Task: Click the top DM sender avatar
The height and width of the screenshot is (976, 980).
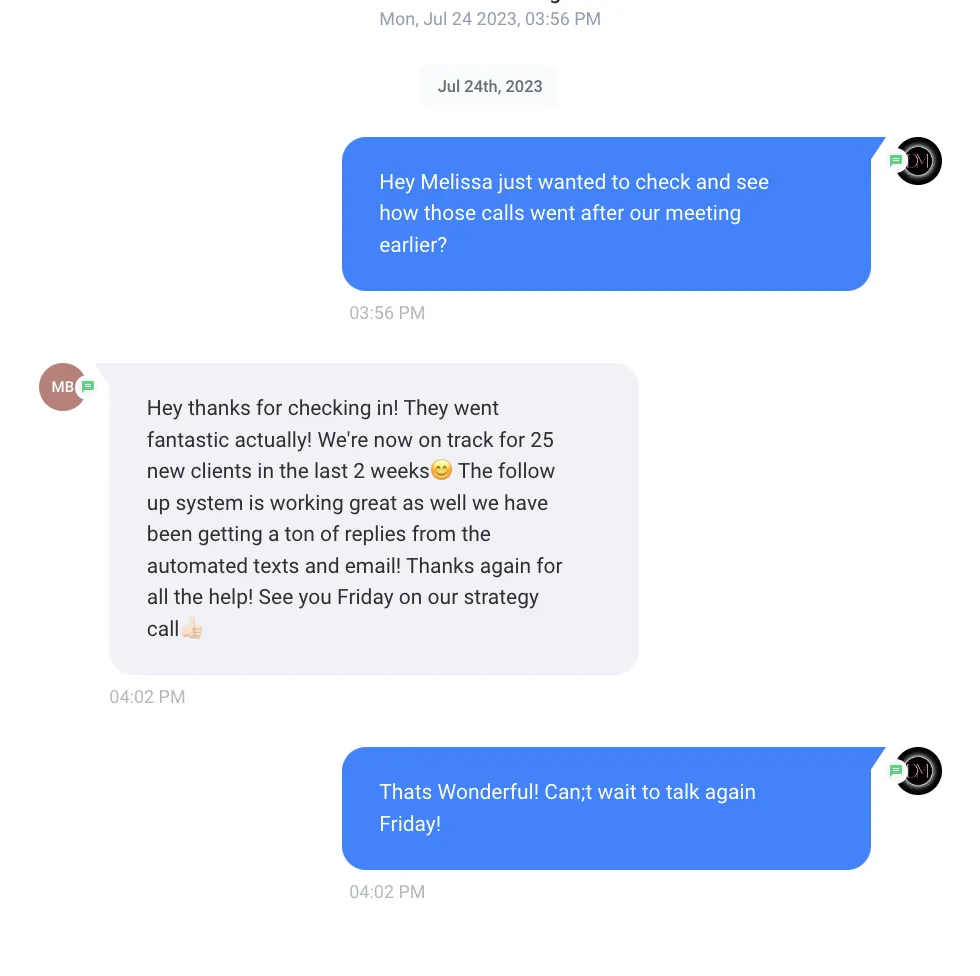Action: point(918,161)
